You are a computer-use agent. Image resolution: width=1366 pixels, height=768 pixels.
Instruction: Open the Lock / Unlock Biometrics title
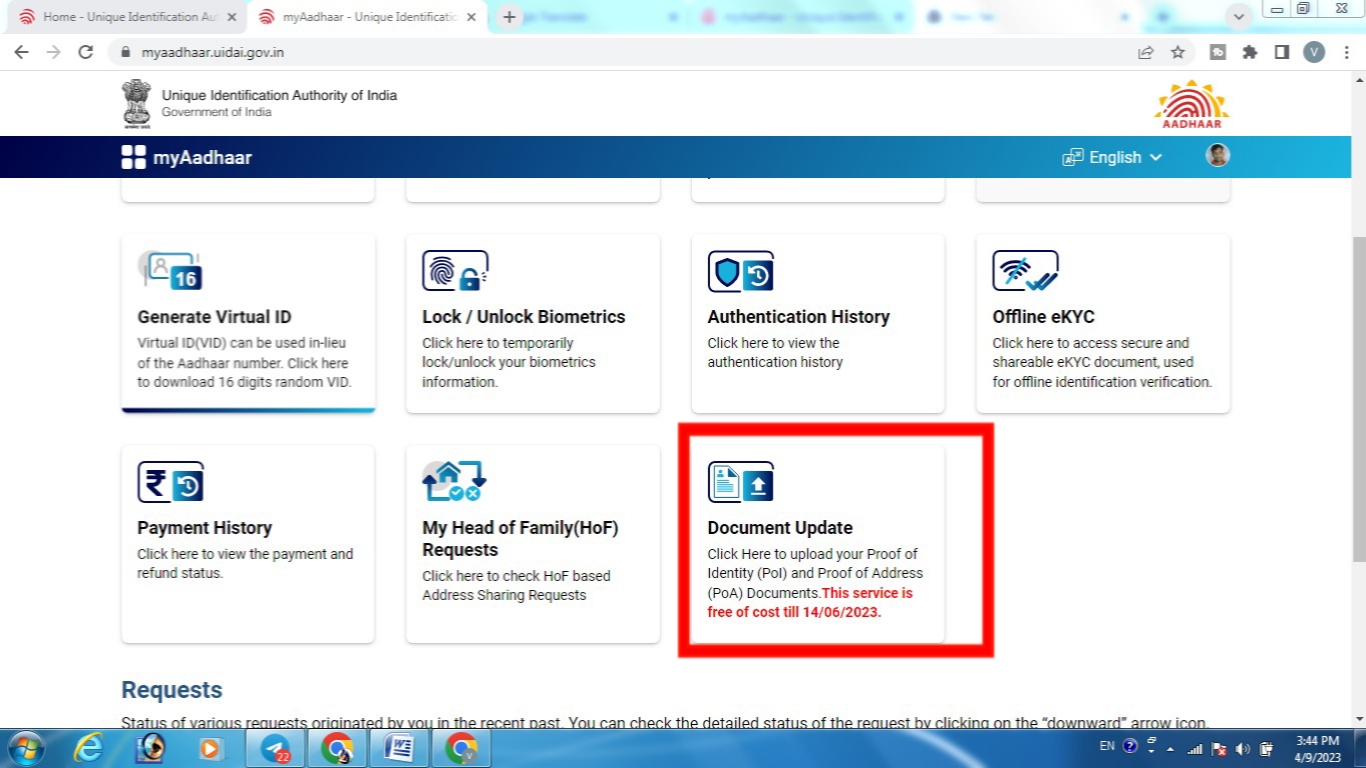(524, 317)
